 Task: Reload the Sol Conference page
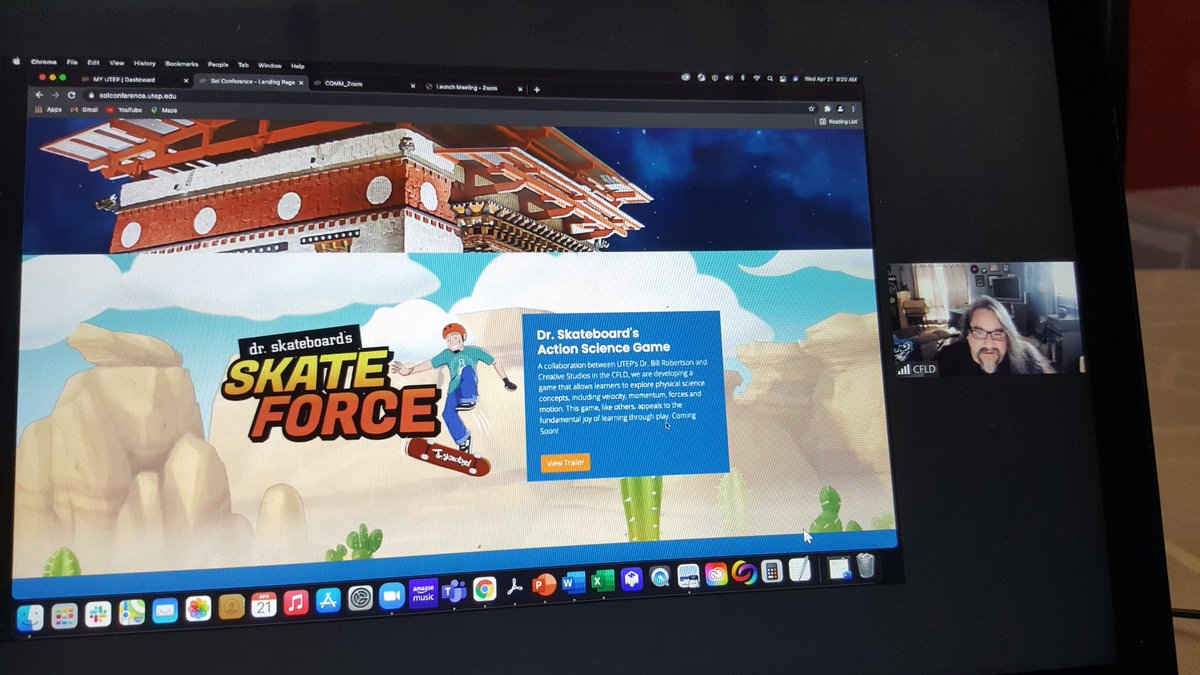click(71, 94)
